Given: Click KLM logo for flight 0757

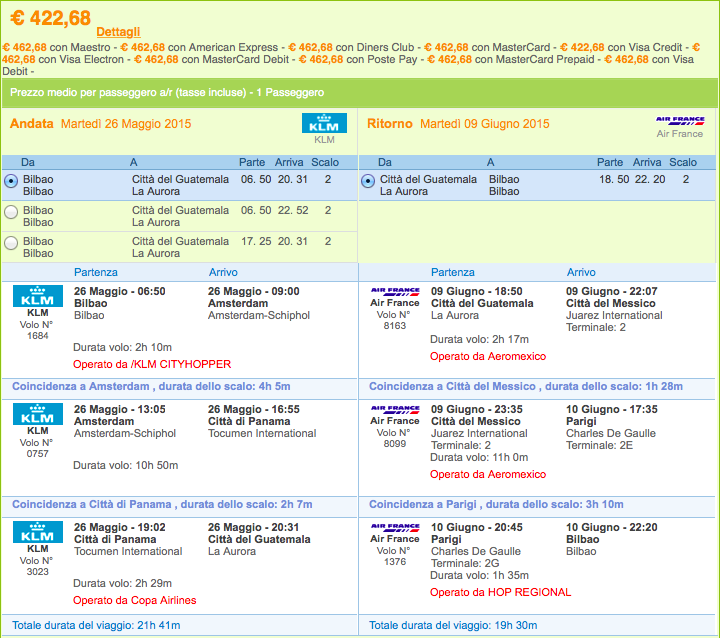Looking at the screenshot, I should pyautogui.click(x=38, y=414).
